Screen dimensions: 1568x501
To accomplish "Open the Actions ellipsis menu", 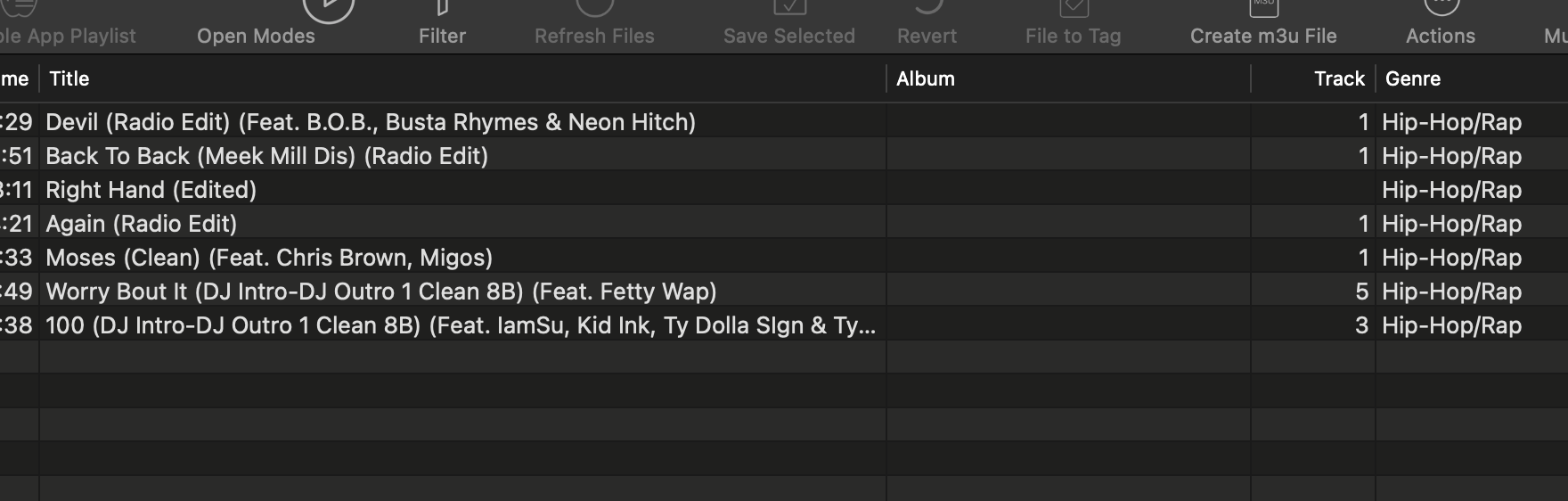I will pos(1441,7).
